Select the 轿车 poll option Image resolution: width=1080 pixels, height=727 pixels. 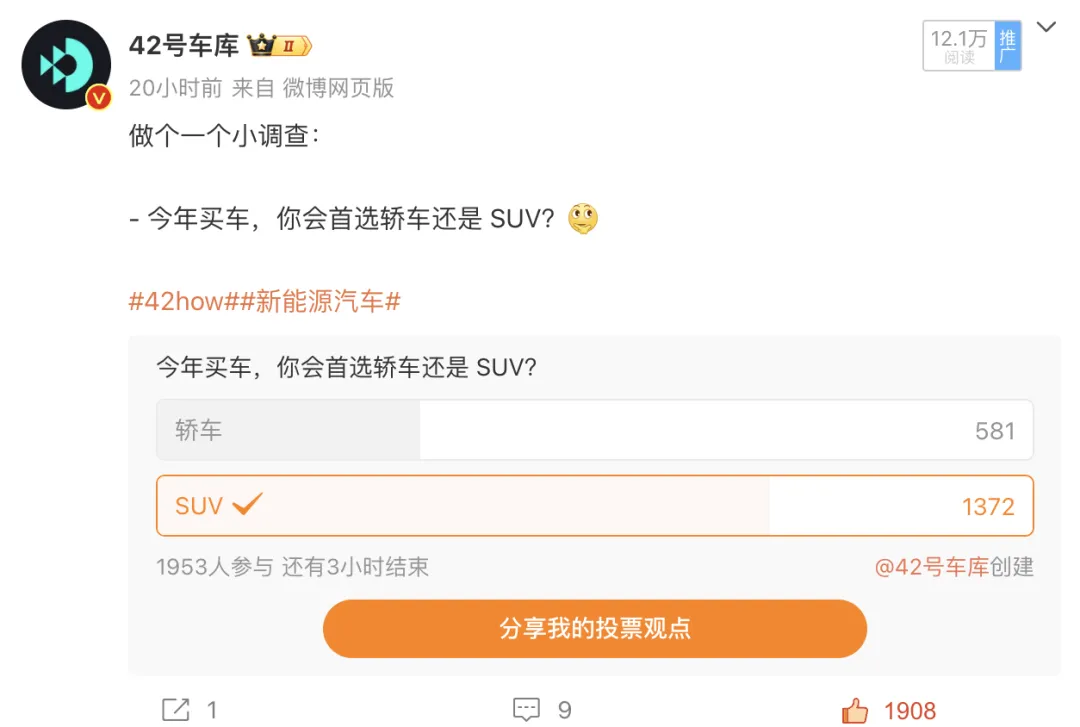594,430
